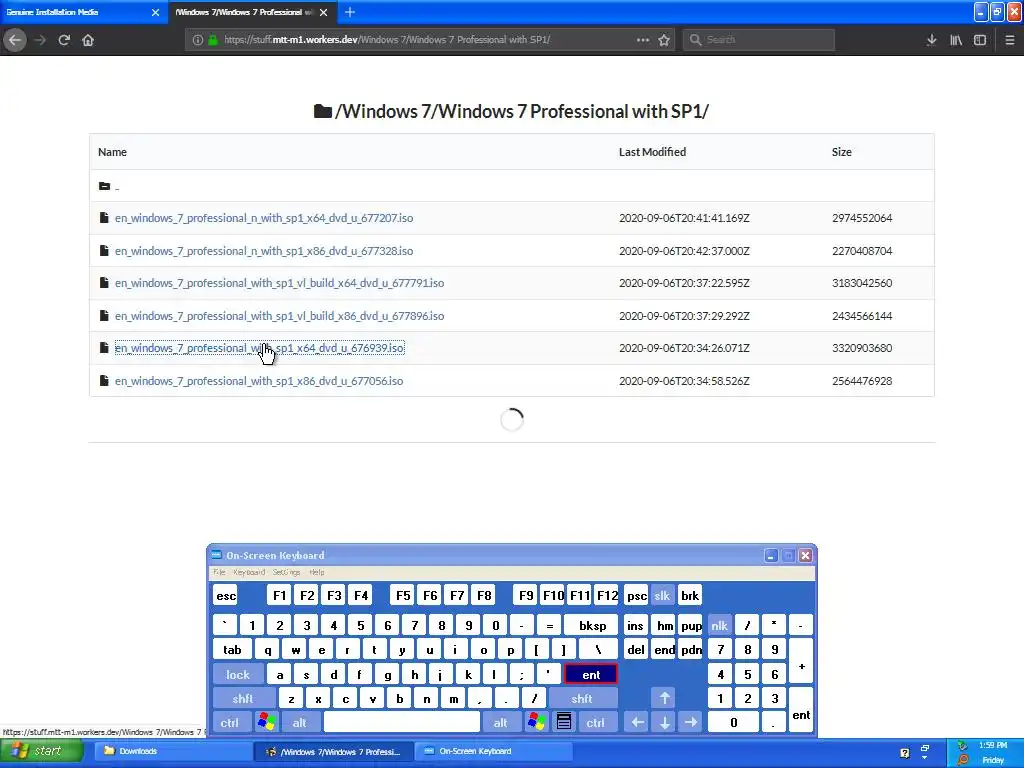Click the psc print screen key
Screen dimensions: 1024x768
click(636, 596)
